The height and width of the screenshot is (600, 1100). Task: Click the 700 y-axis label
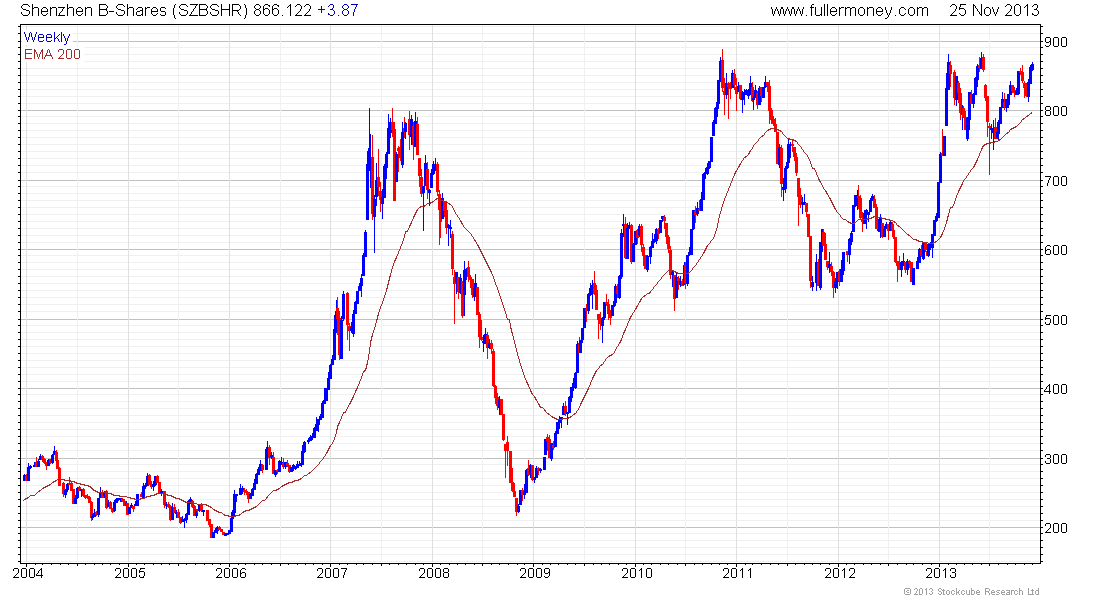(x=1055, y=181)
